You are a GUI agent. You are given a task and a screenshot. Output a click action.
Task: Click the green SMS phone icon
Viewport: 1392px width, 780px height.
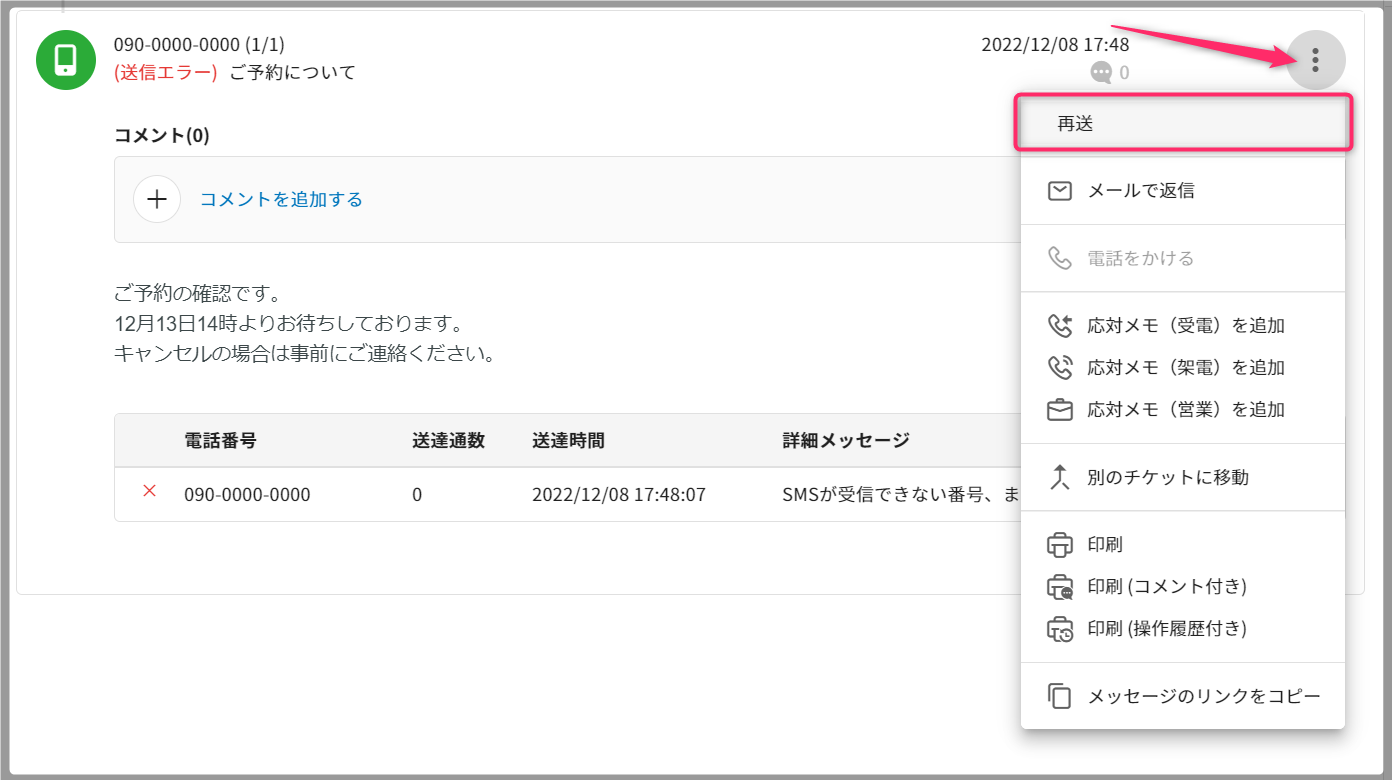(66, 60)
